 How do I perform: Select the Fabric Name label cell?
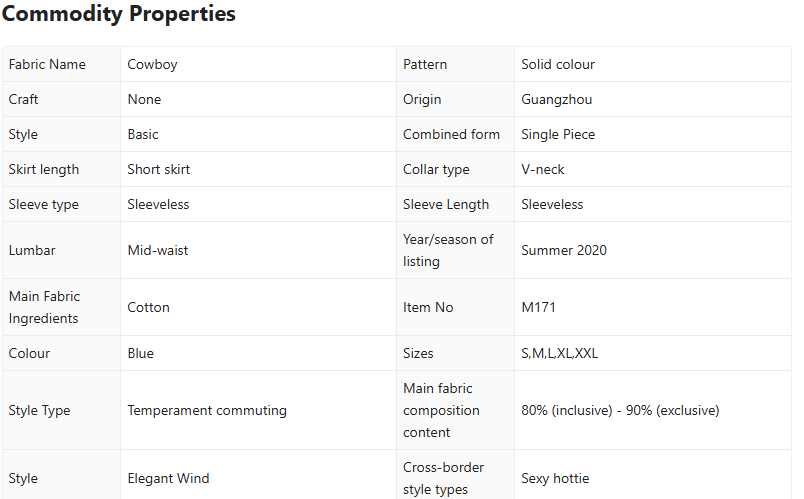[47, 64]
